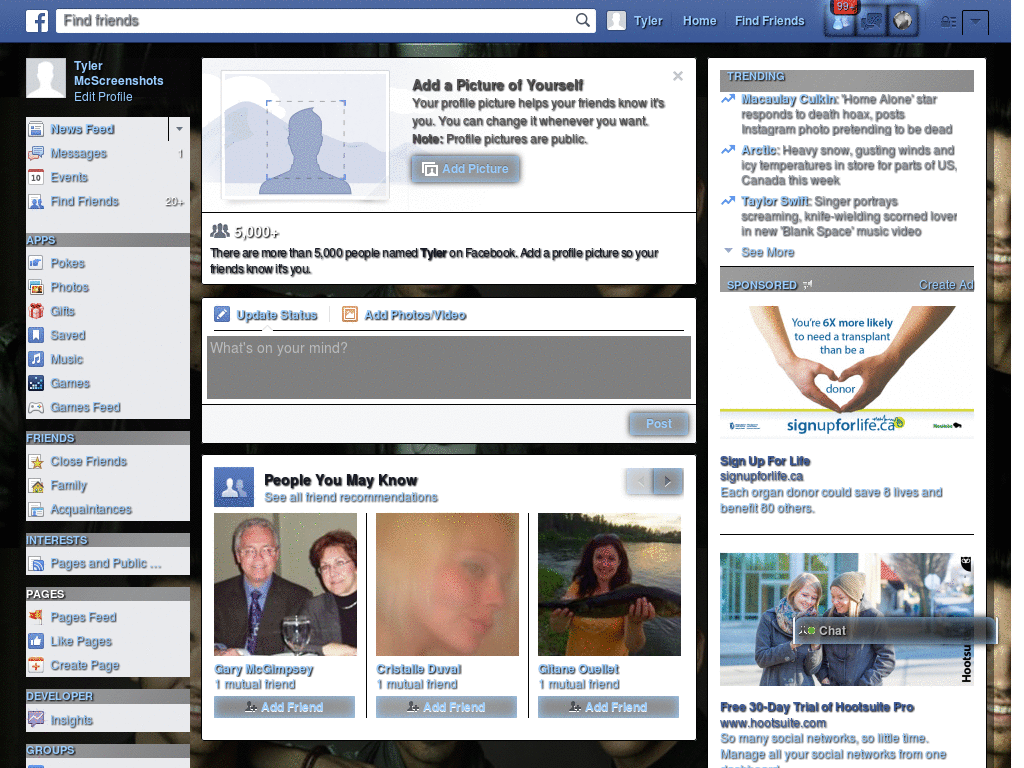Image resolution: width=1024 pixels, height=768 pixels.
Task: Open messages icon in top bar
Action: click(x=871, y=22)
